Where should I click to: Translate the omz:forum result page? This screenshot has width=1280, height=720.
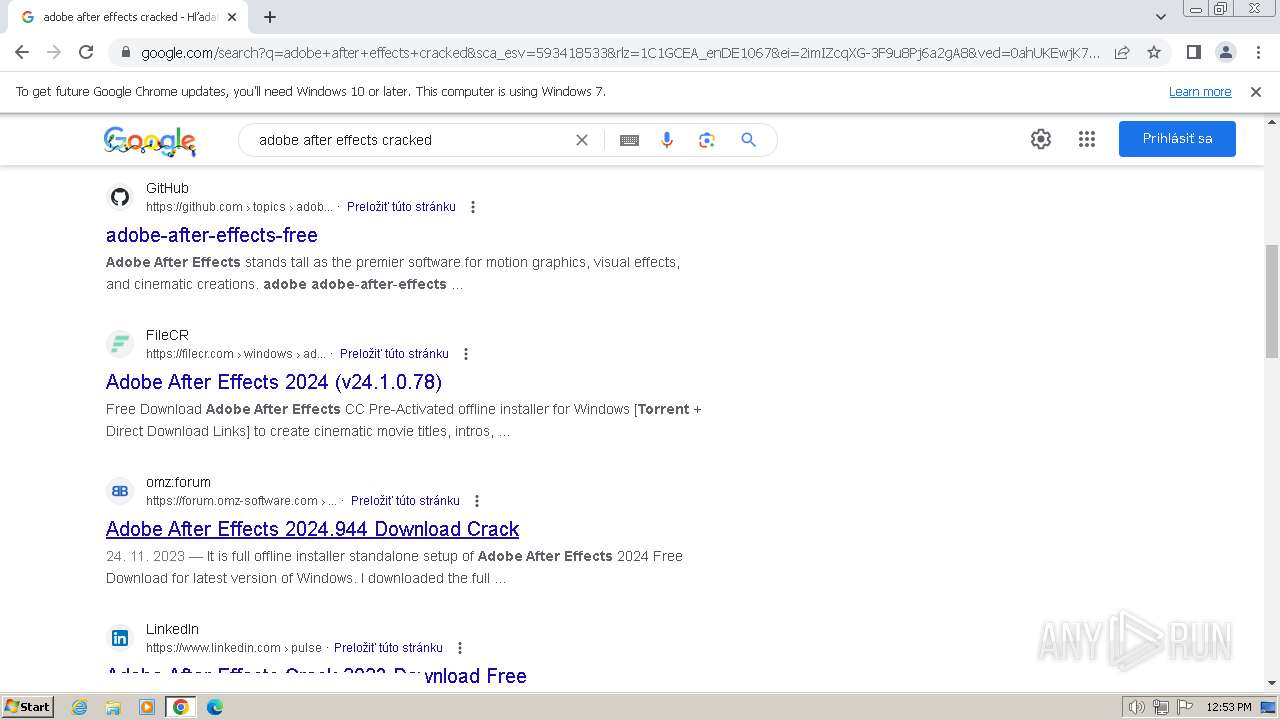[405, 501]
